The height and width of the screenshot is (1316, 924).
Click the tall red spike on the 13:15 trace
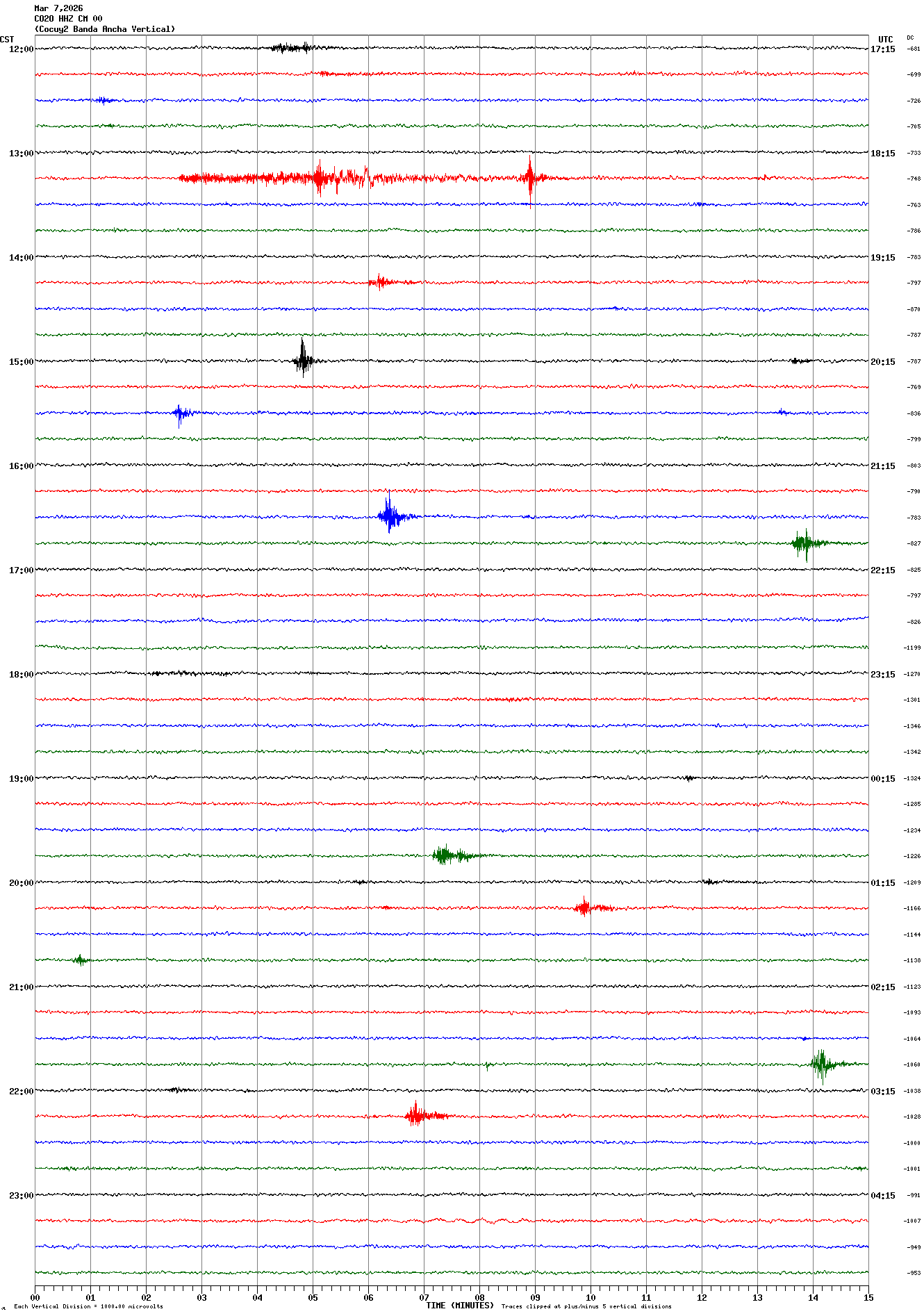coord(530,178)
